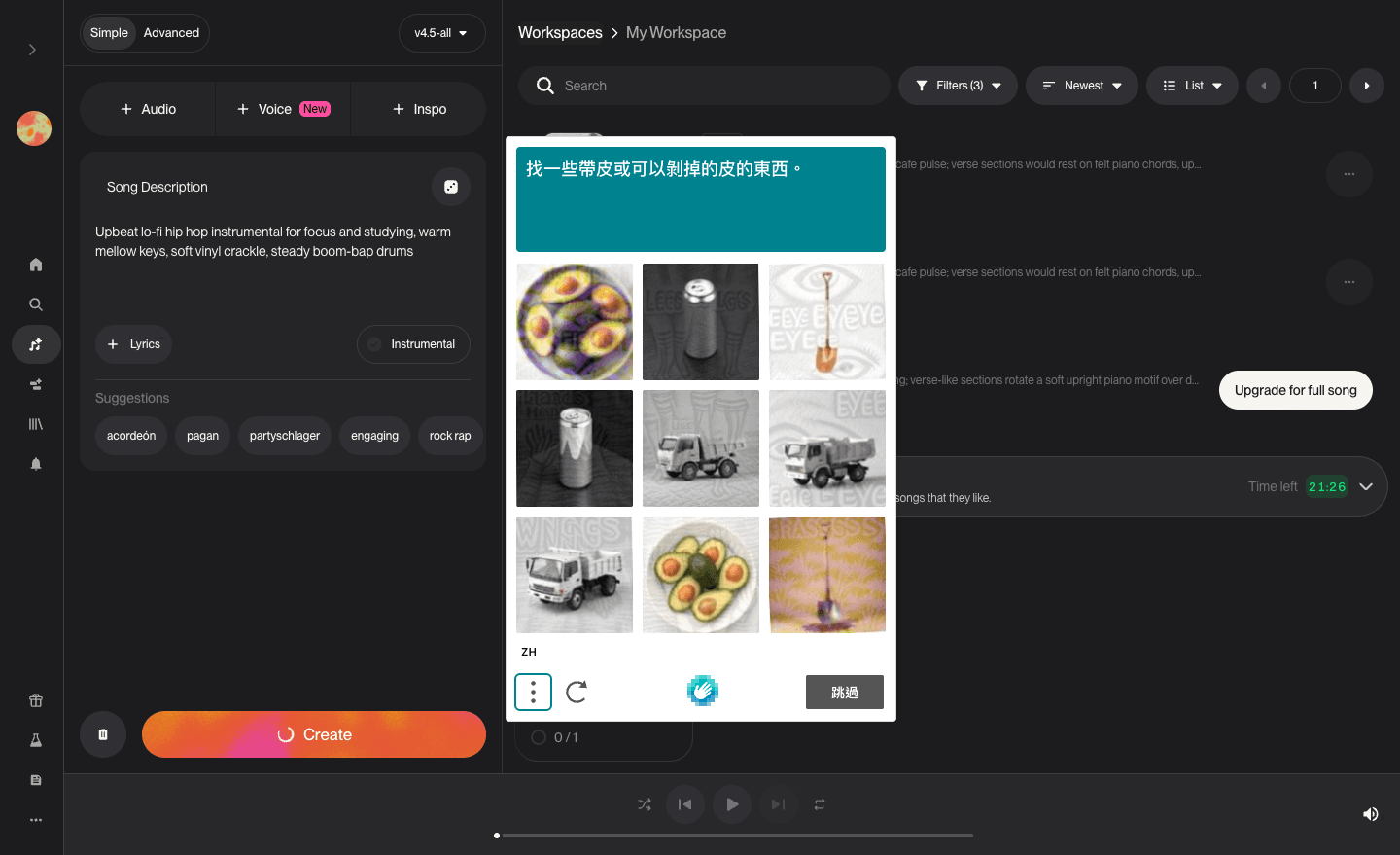Image resolution: width=1400 pixels, height=855 pixels.
Task: Open options for the second song row
Action: point(1349,282)
